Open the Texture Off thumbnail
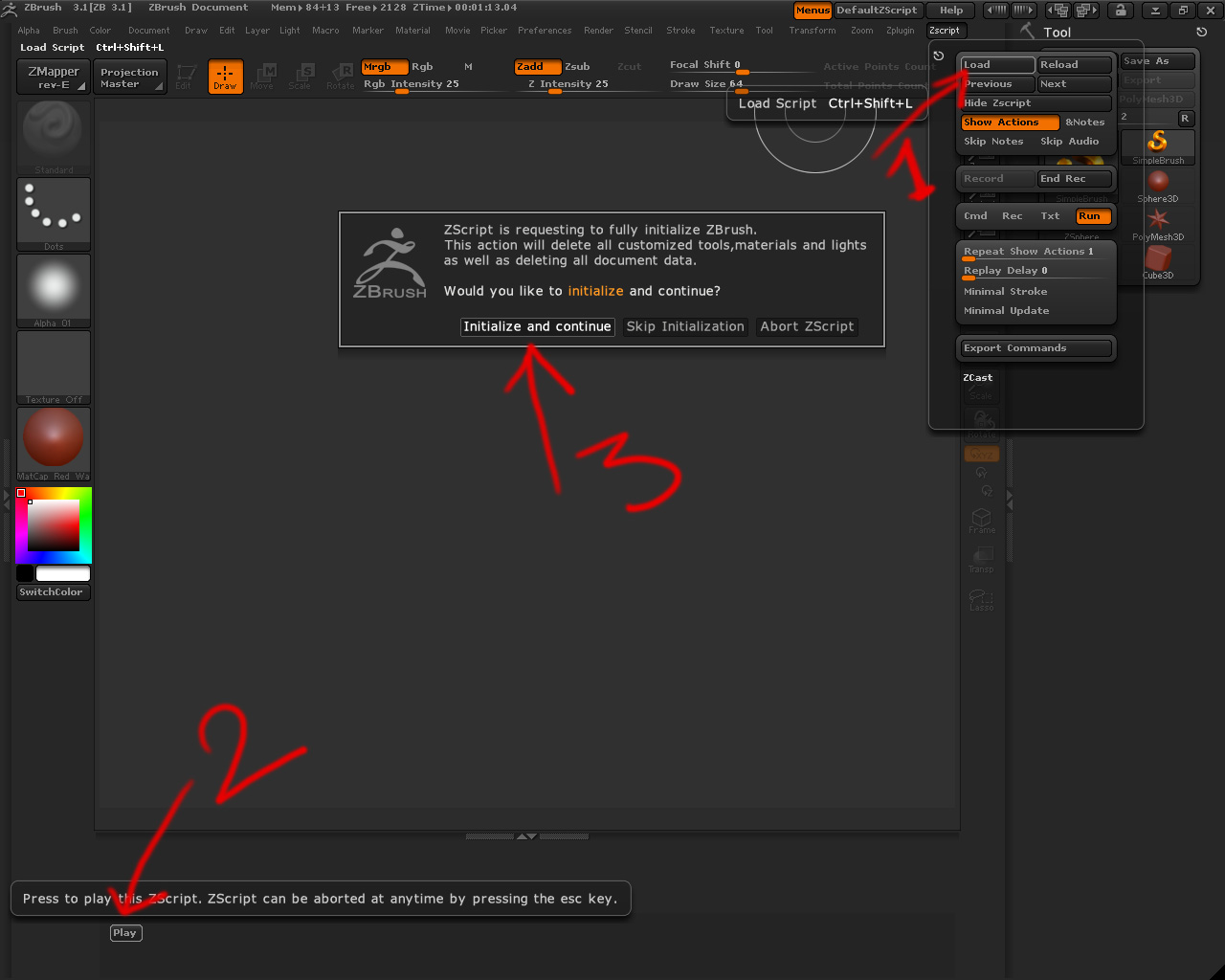The height and width of the screenshot is (980, 1225). (54, 367)
